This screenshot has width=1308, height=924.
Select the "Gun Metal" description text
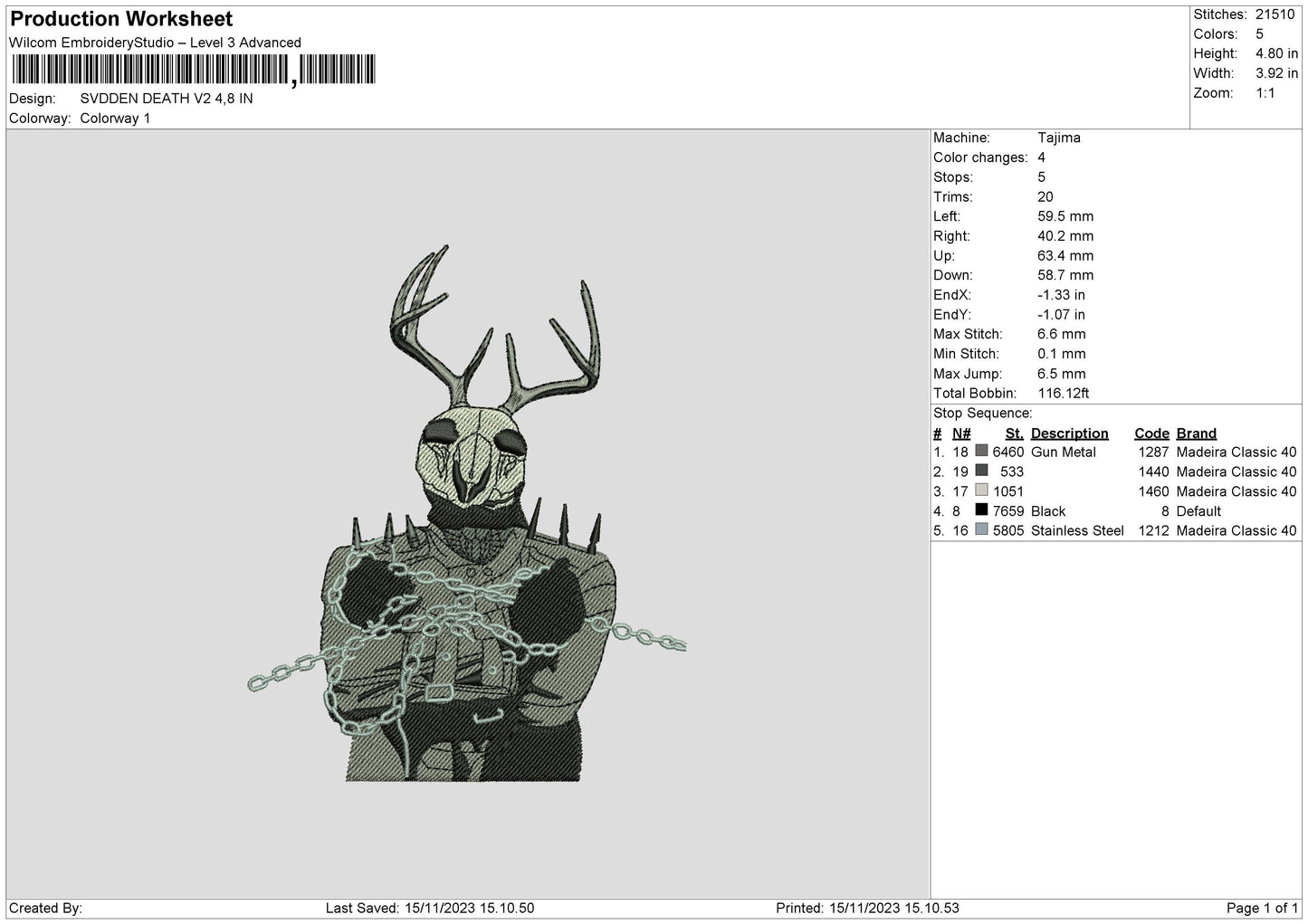pos(1064,452)
